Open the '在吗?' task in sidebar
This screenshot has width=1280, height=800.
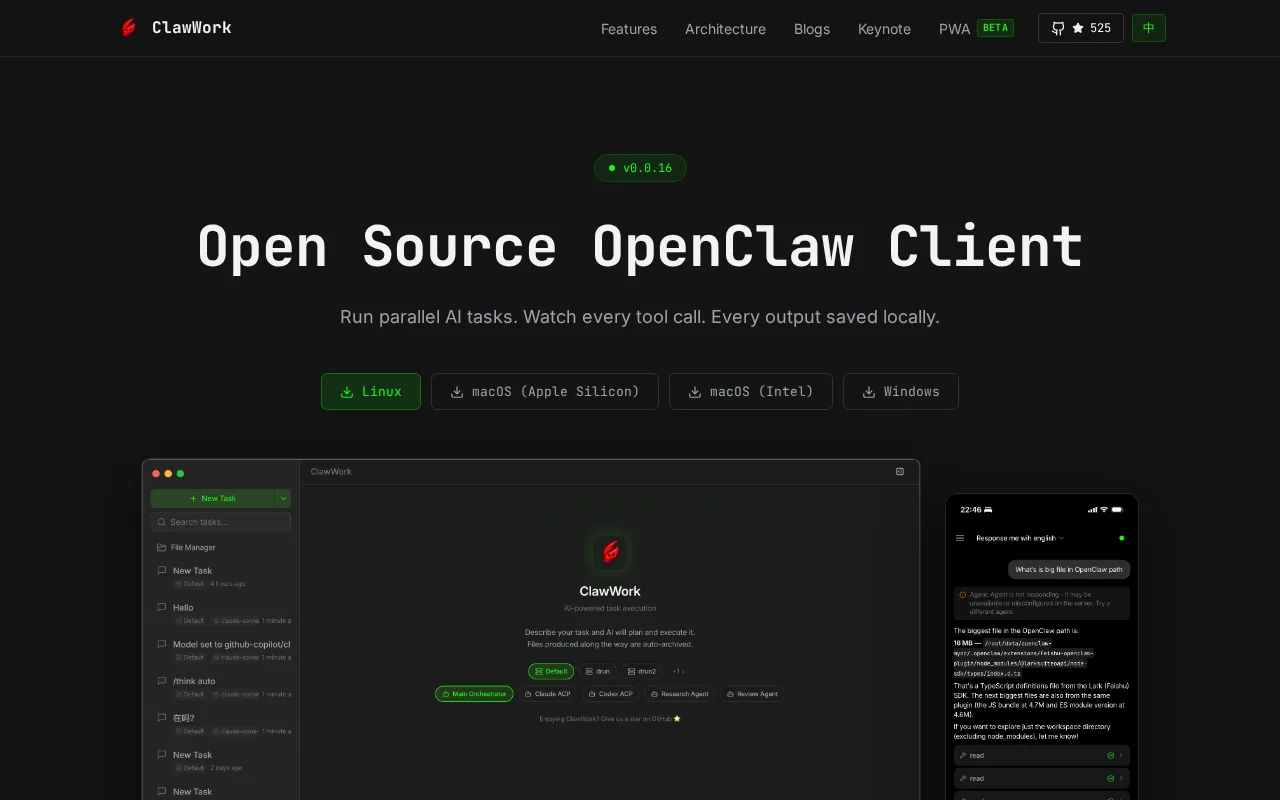pos(221,724)
